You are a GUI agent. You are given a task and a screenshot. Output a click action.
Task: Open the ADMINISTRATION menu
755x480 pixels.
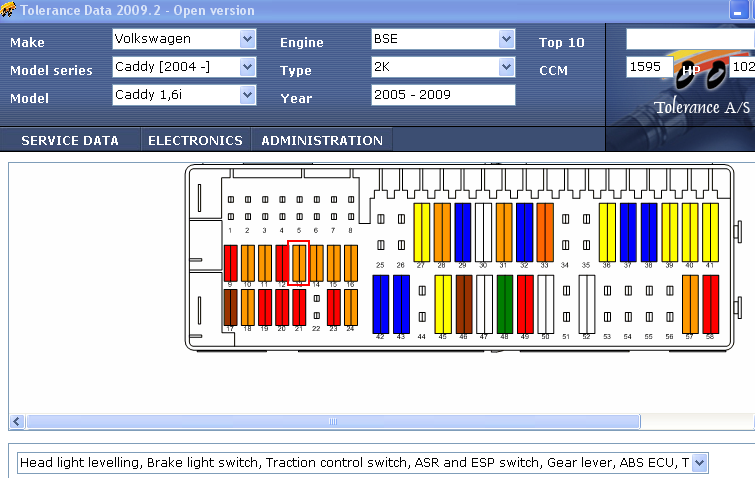pyautogui.click(x=322, y=140)
